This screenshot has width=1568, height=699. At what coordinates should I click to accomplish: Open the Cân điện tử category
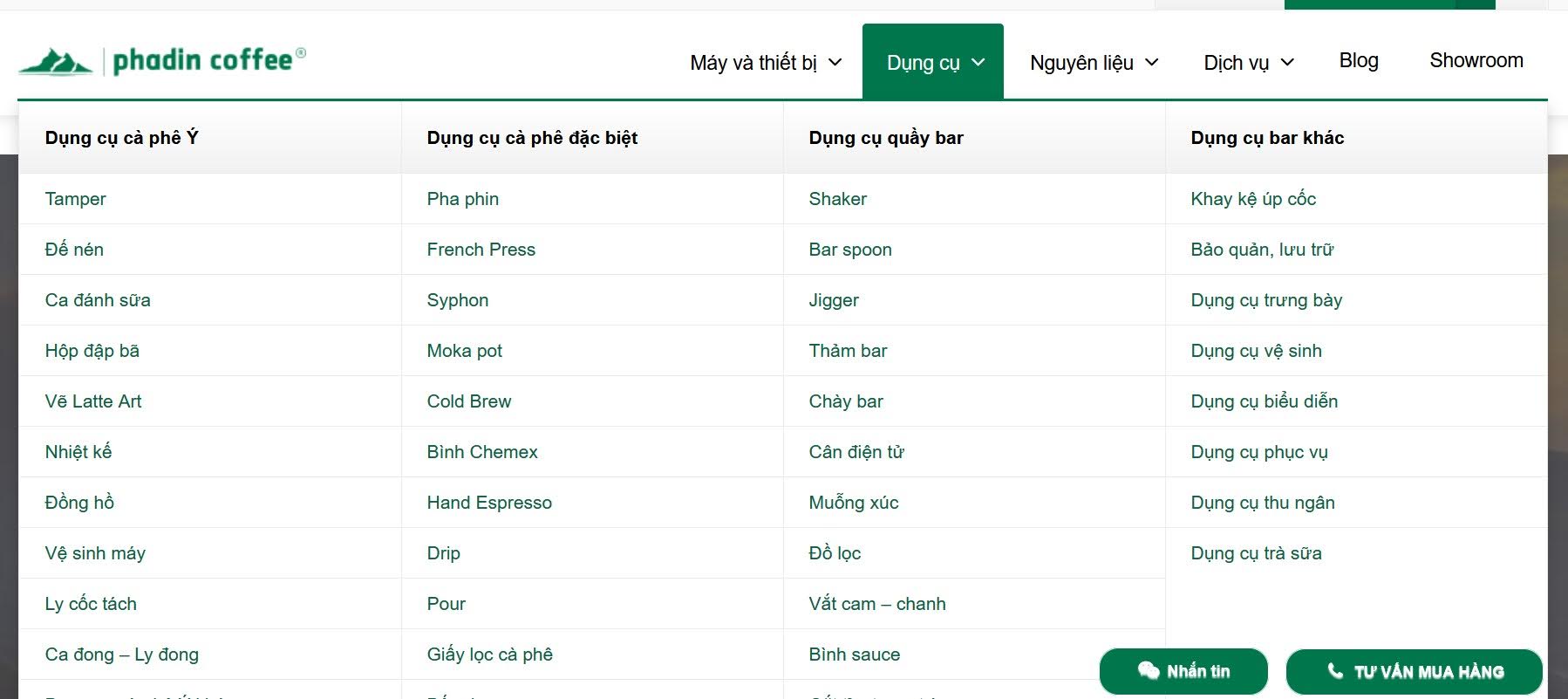tap(856, 452)
